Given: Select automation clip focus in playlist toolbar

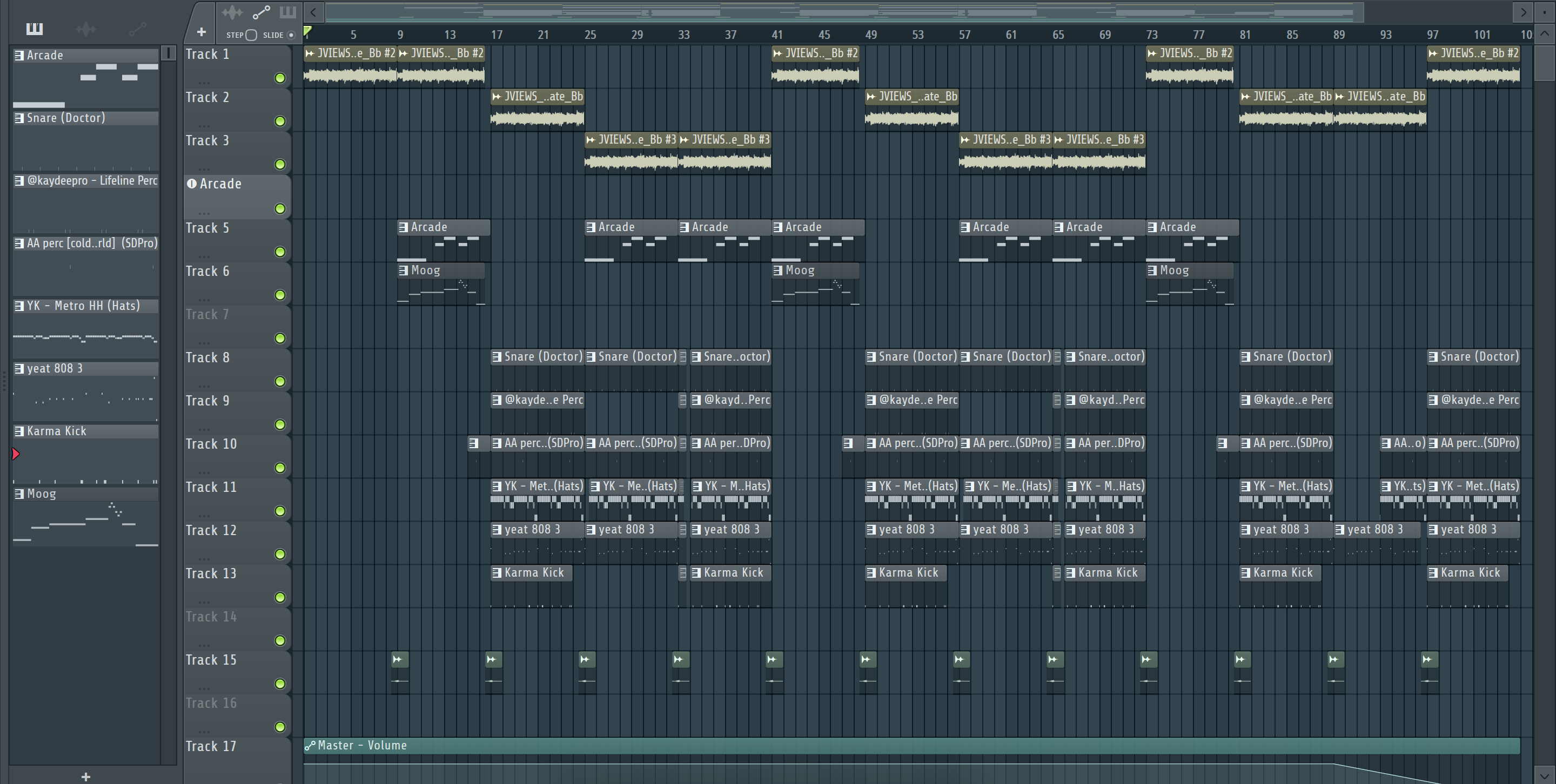Looking at the screenshot, I should click(x=261, y=12).
